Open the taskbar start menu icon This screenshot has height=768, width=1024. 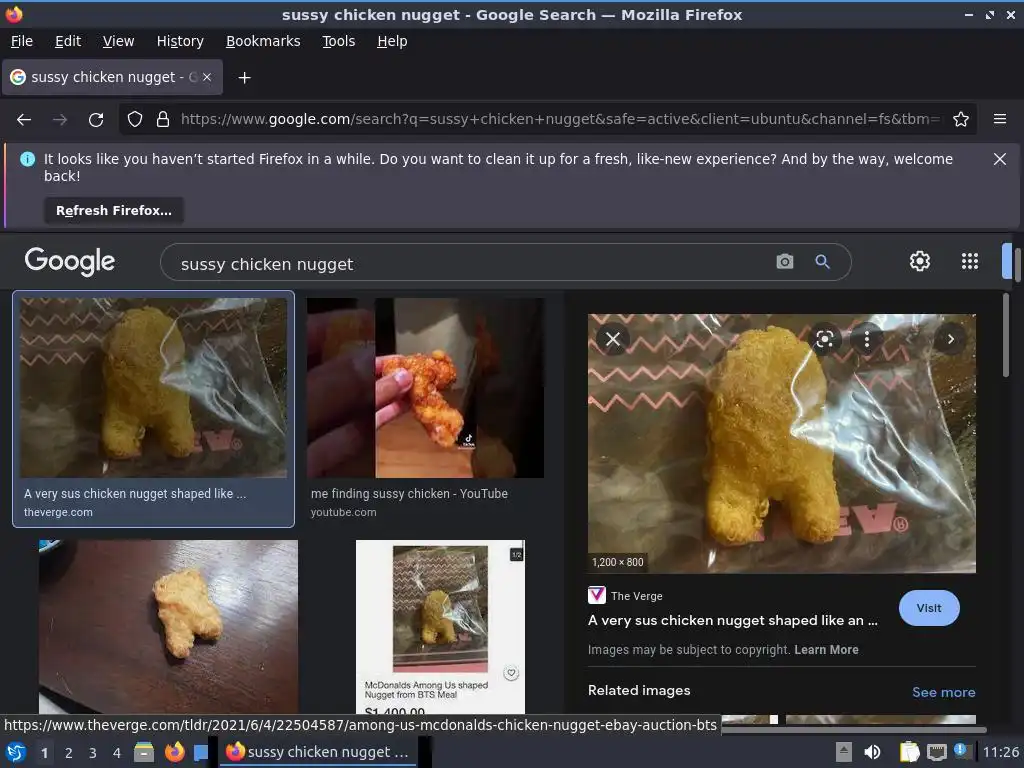click(16, 752)
